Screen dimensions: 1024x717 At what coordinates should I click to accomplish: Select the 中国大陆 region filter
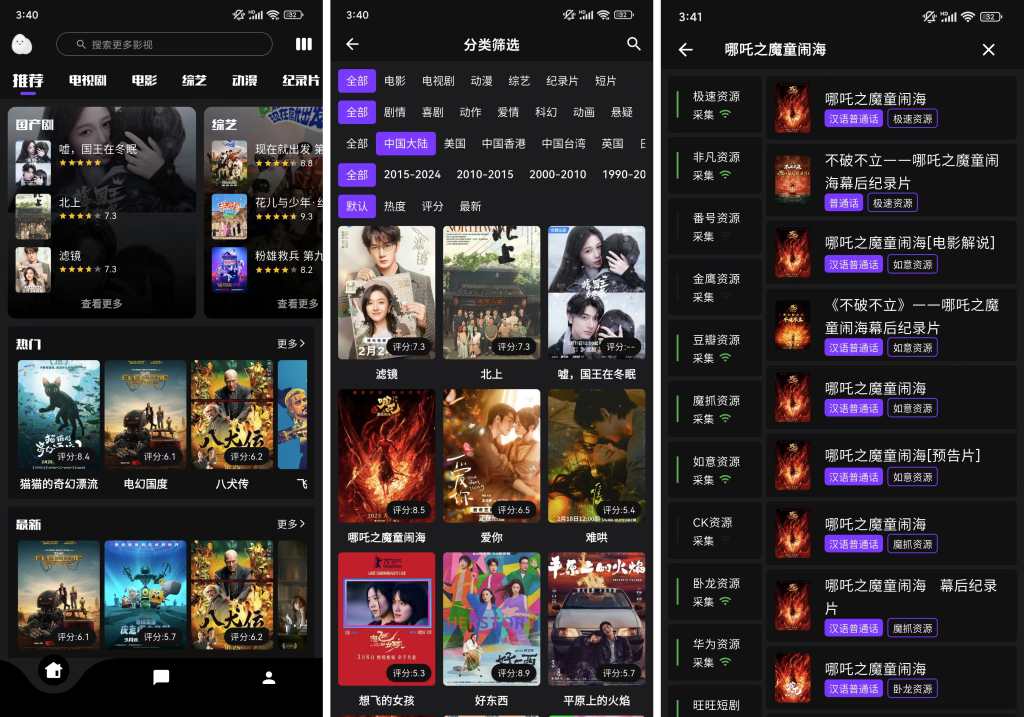coord(406,144)
